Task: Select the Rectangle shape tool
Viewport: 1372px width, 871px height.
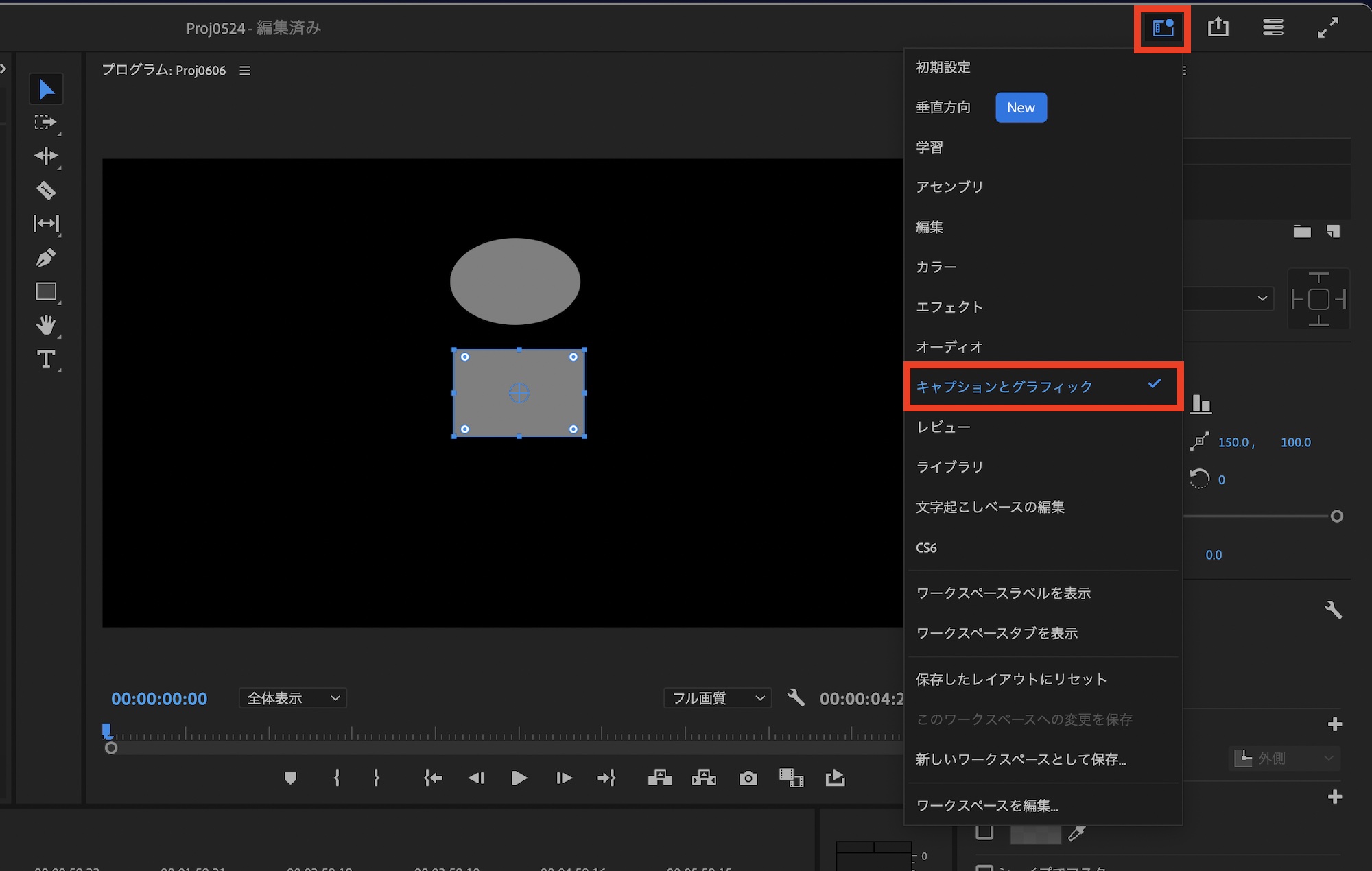Action: point(46,291)
